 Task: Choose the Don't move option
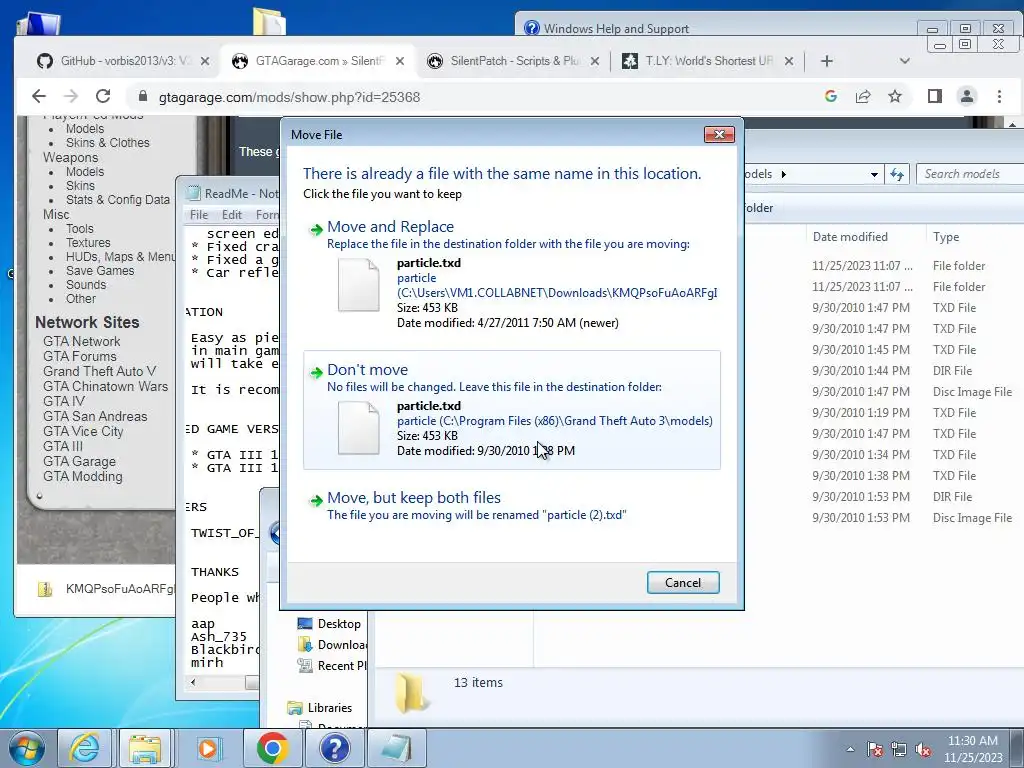(512, 409)
